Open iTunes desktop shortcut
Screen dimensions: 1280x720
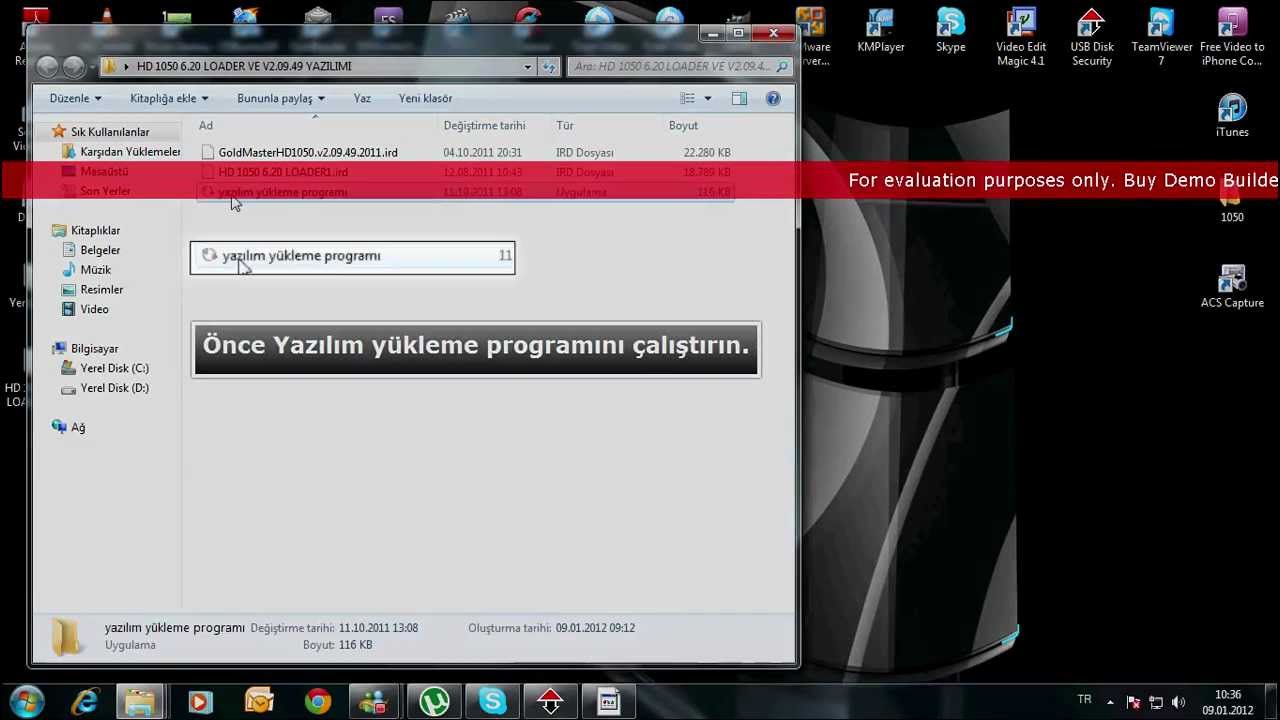(1232, 116)
